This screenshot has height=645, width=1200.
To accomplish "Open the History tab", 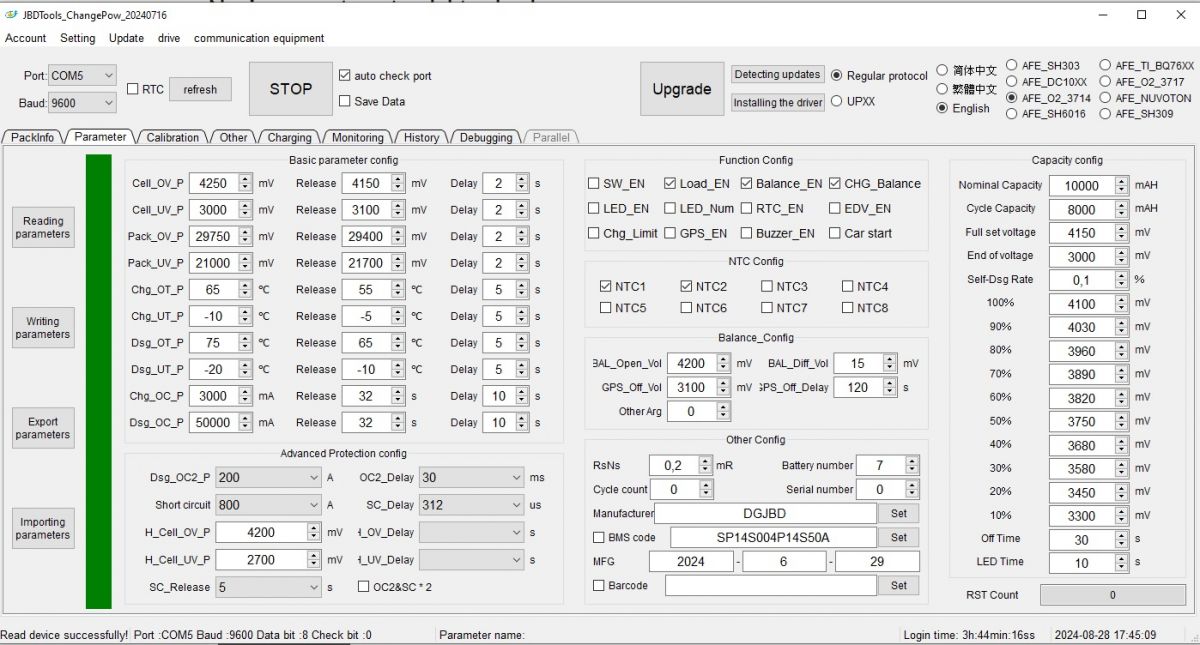I will (x=421, y=137).
